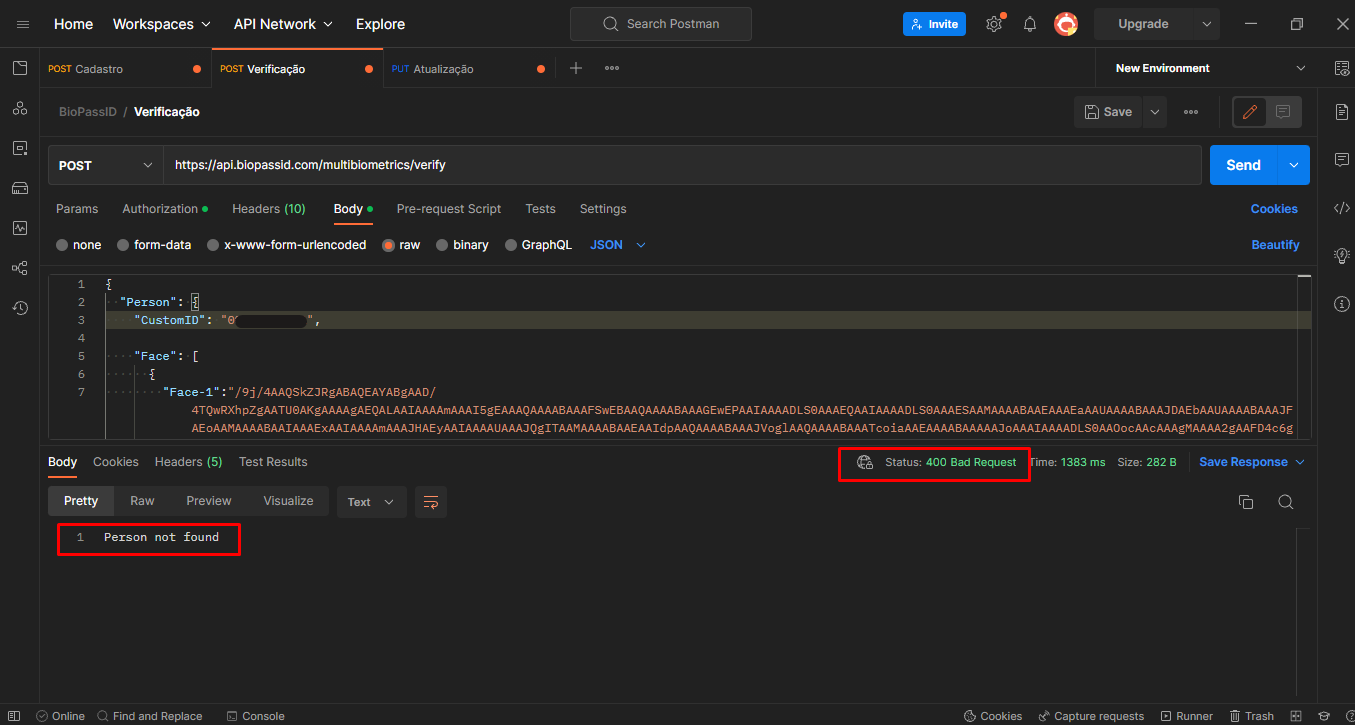Open the Send dropdown arrow

point(1295,165)
